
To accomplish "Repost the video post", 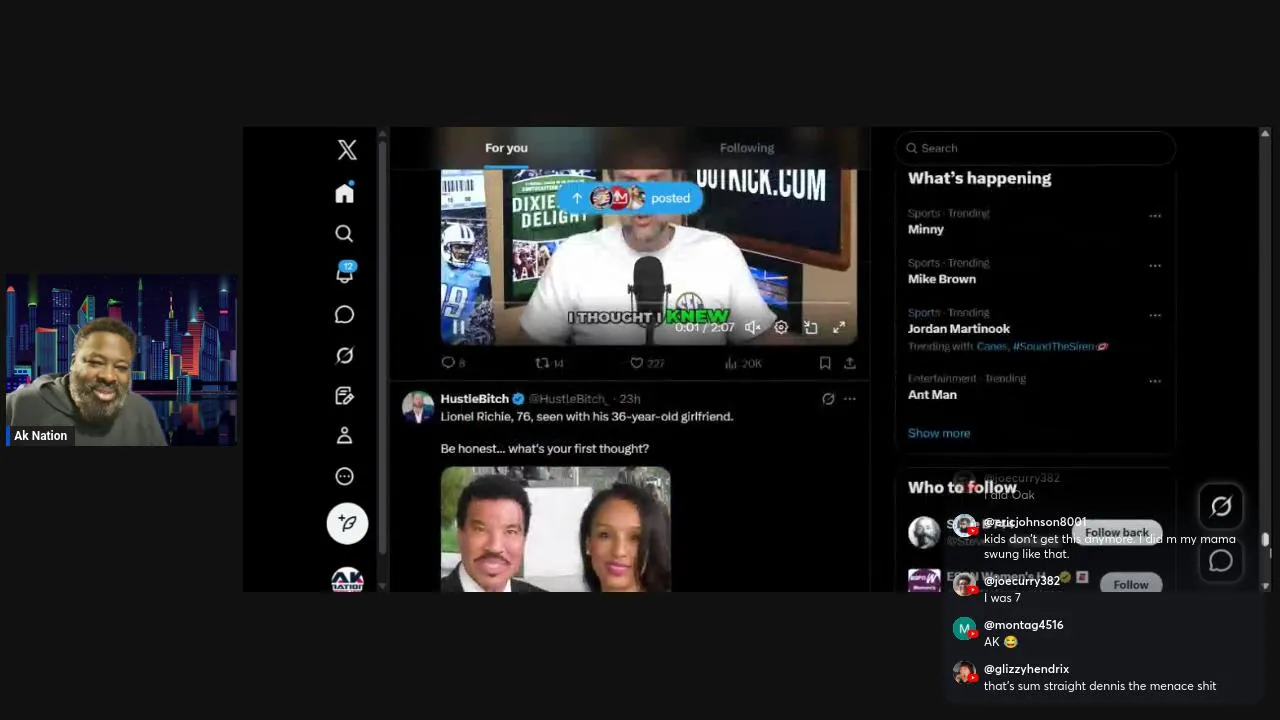I will click(549, 363).
